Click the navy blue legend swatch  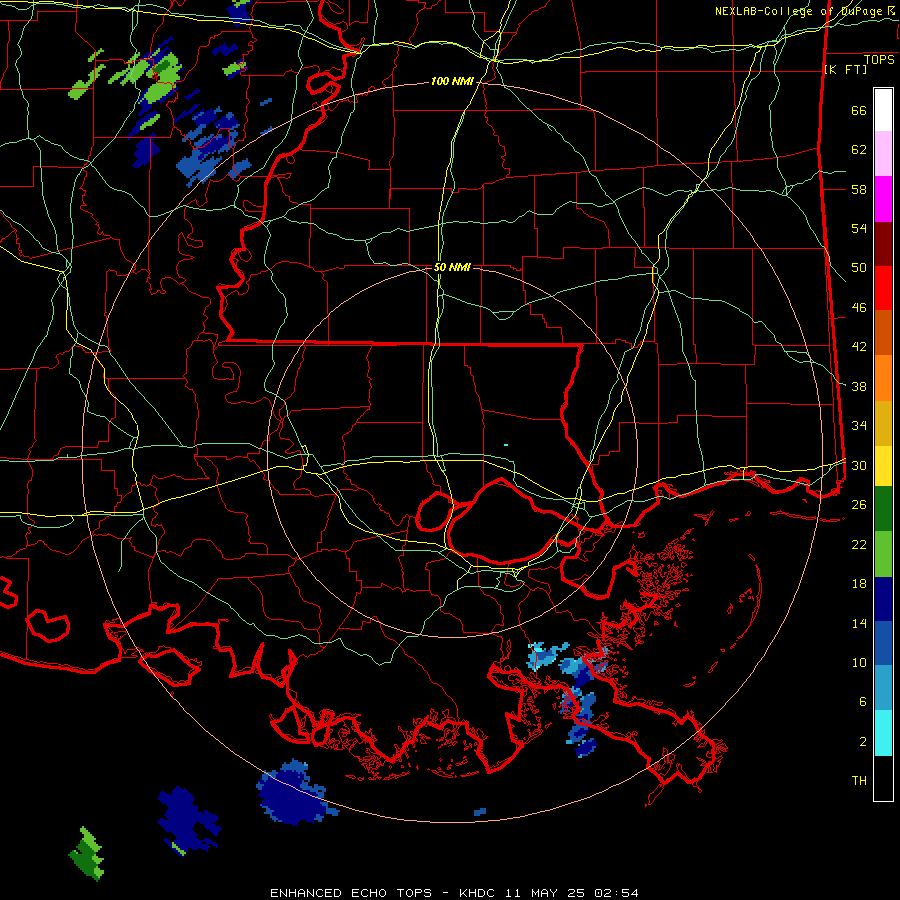click(883, 599)
